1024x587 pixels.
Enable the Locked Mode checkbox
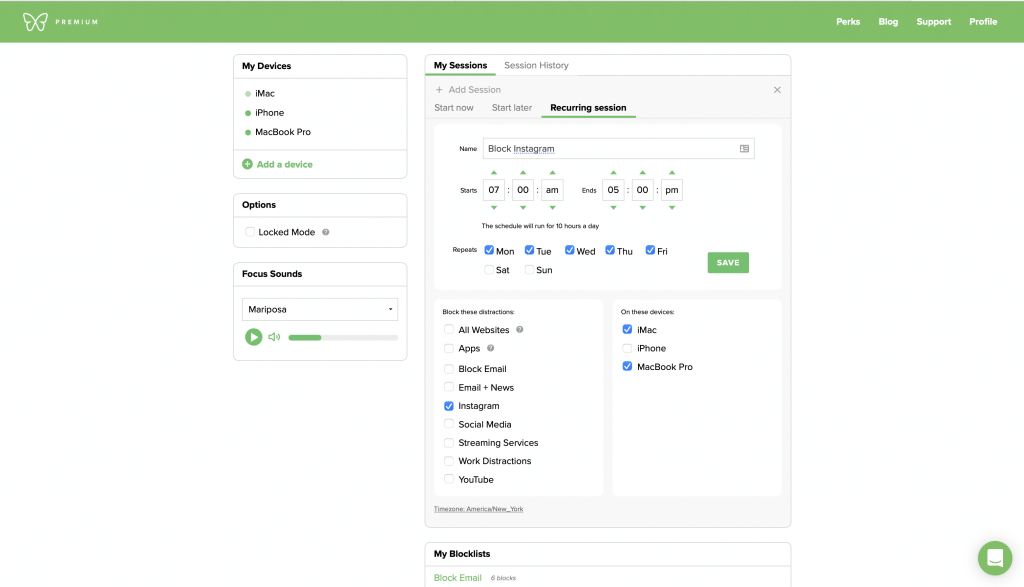250,232
